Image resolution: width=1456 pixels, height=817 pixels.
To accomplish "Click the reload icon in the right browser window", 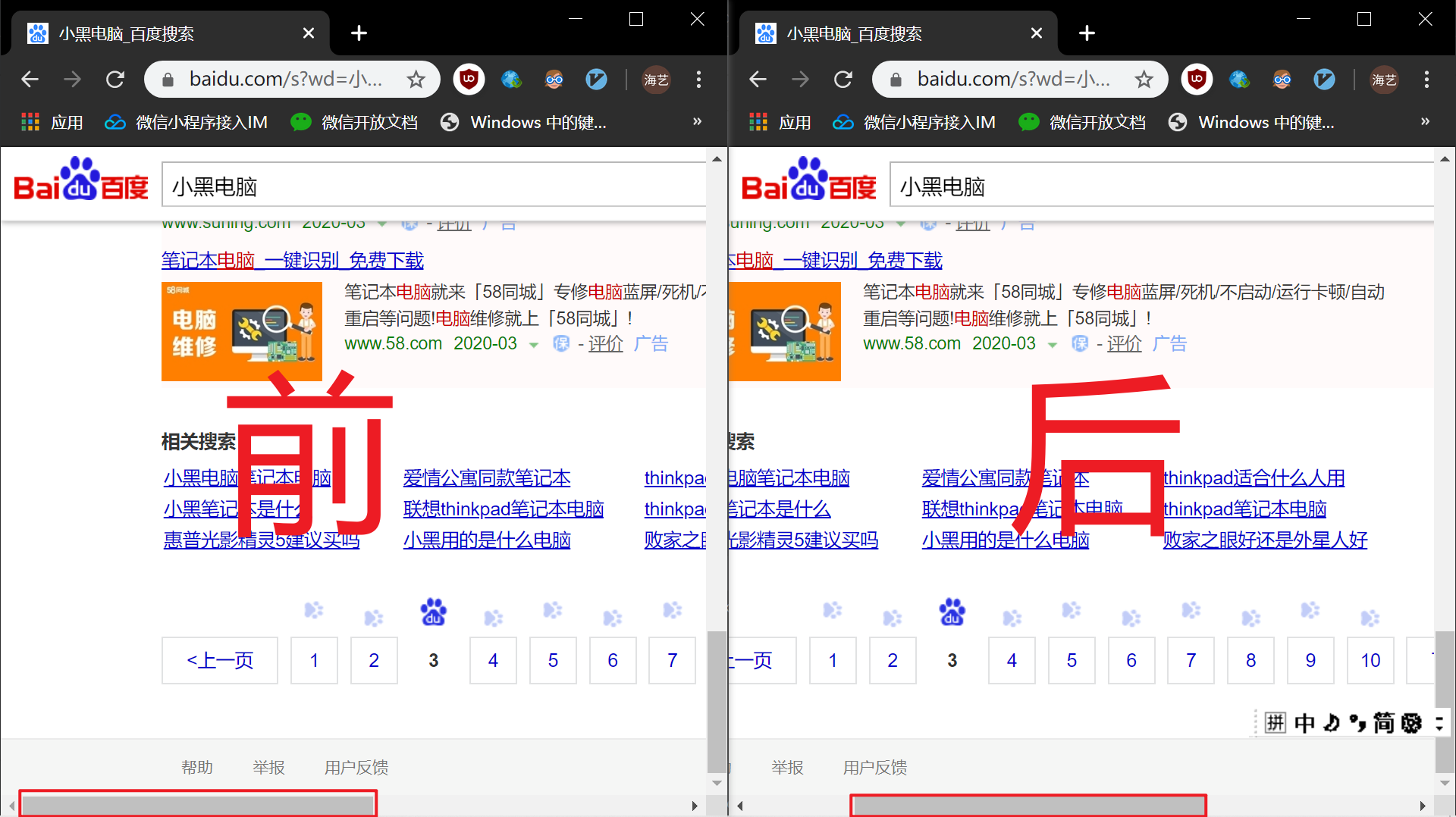I will pyautogui.click(x=843, y=79).
